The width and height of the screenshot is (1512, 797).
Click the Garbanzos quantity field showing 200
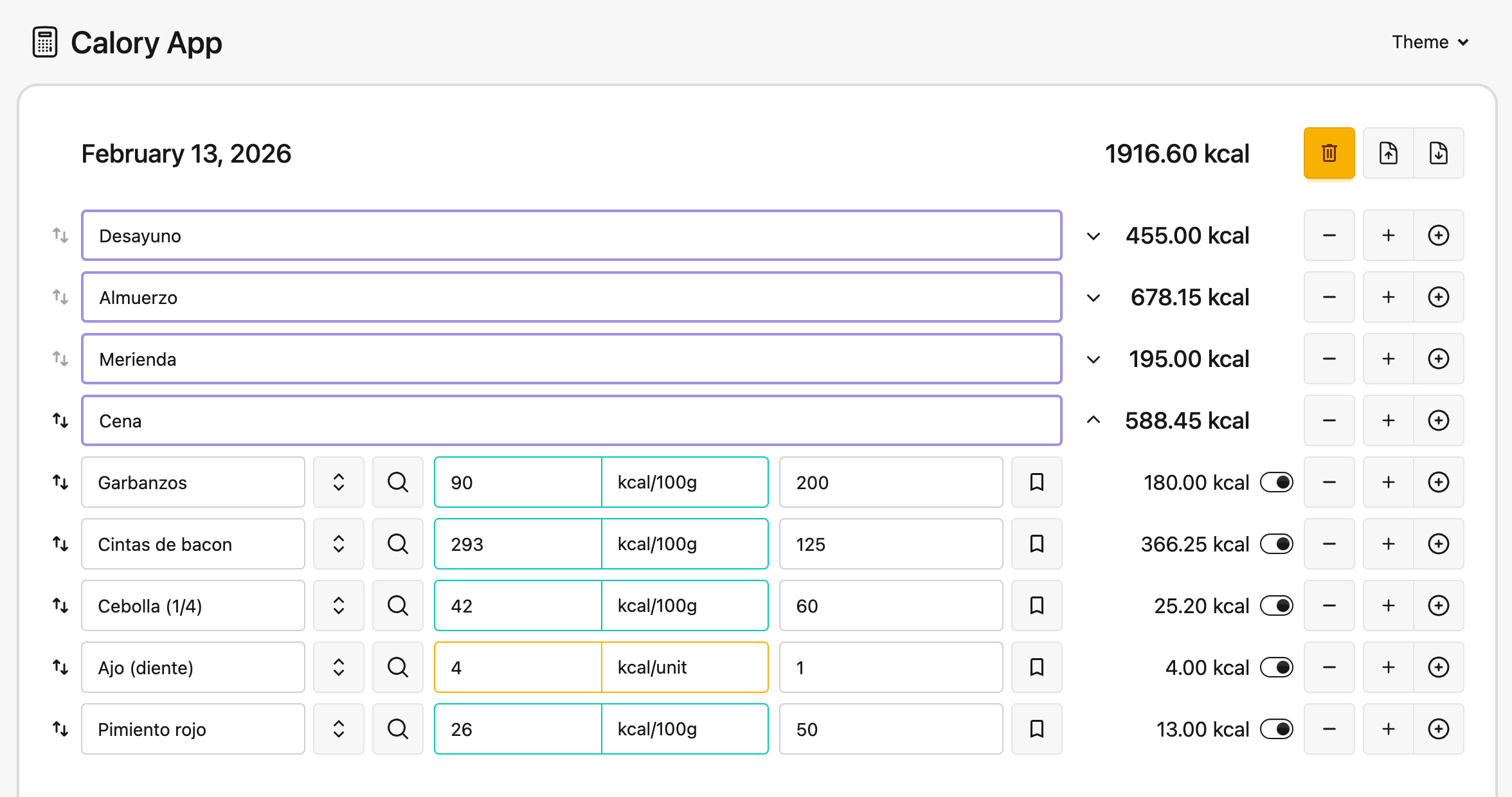(891, 482)
